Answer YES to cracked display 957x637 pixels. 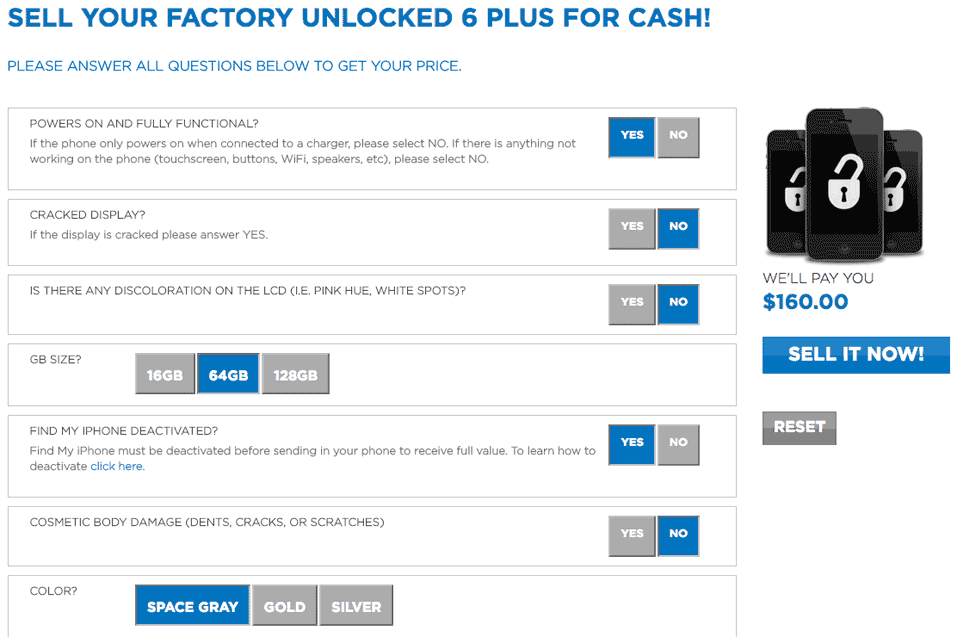click(x=632, y=228)
